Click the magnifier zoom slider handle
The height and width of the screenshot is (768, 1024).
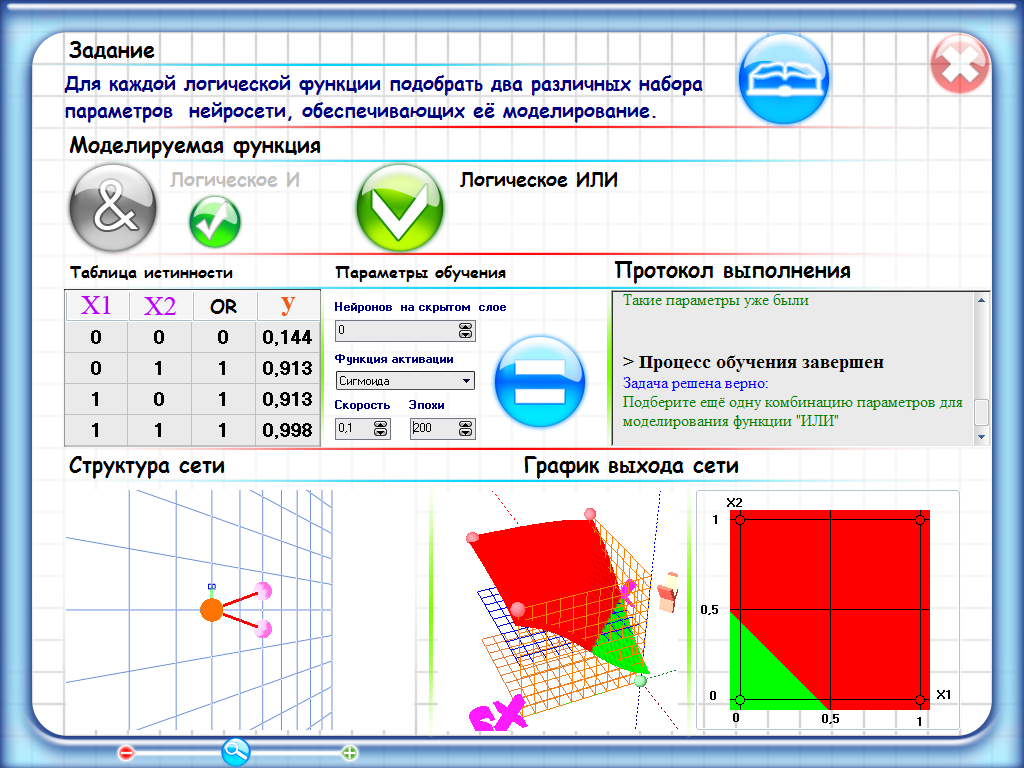(x=236, y=750)
